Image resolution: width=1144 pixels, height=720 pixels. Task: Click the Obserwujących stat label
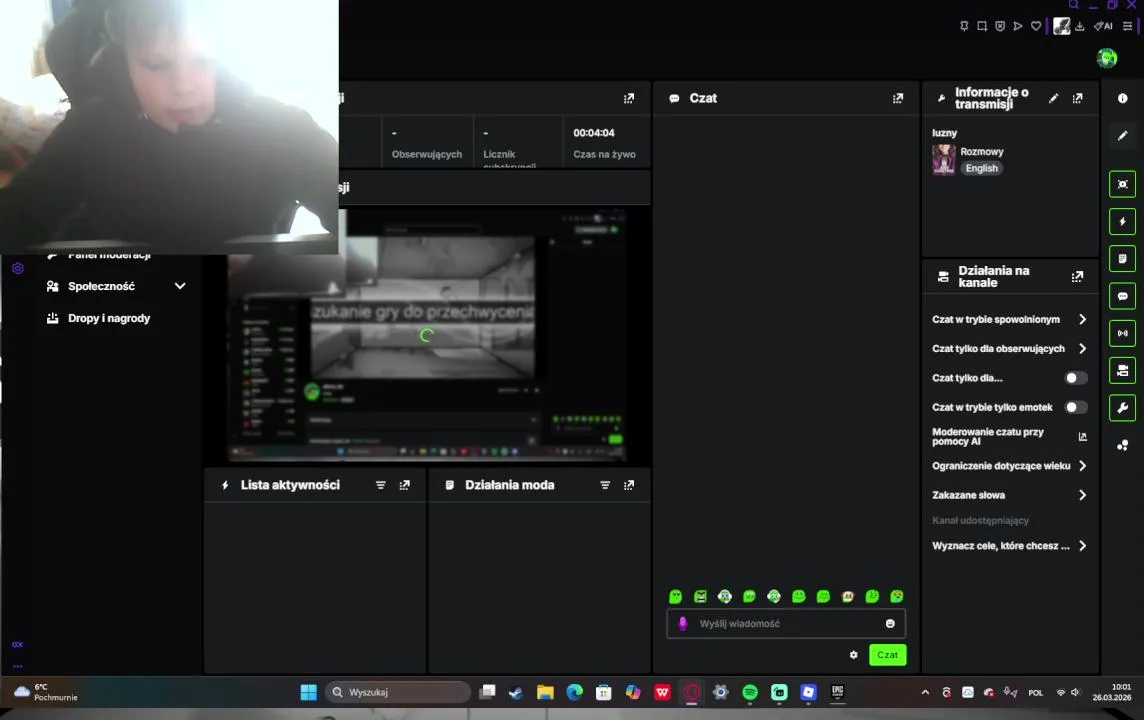pyautogui.click(x=427, y=155)
